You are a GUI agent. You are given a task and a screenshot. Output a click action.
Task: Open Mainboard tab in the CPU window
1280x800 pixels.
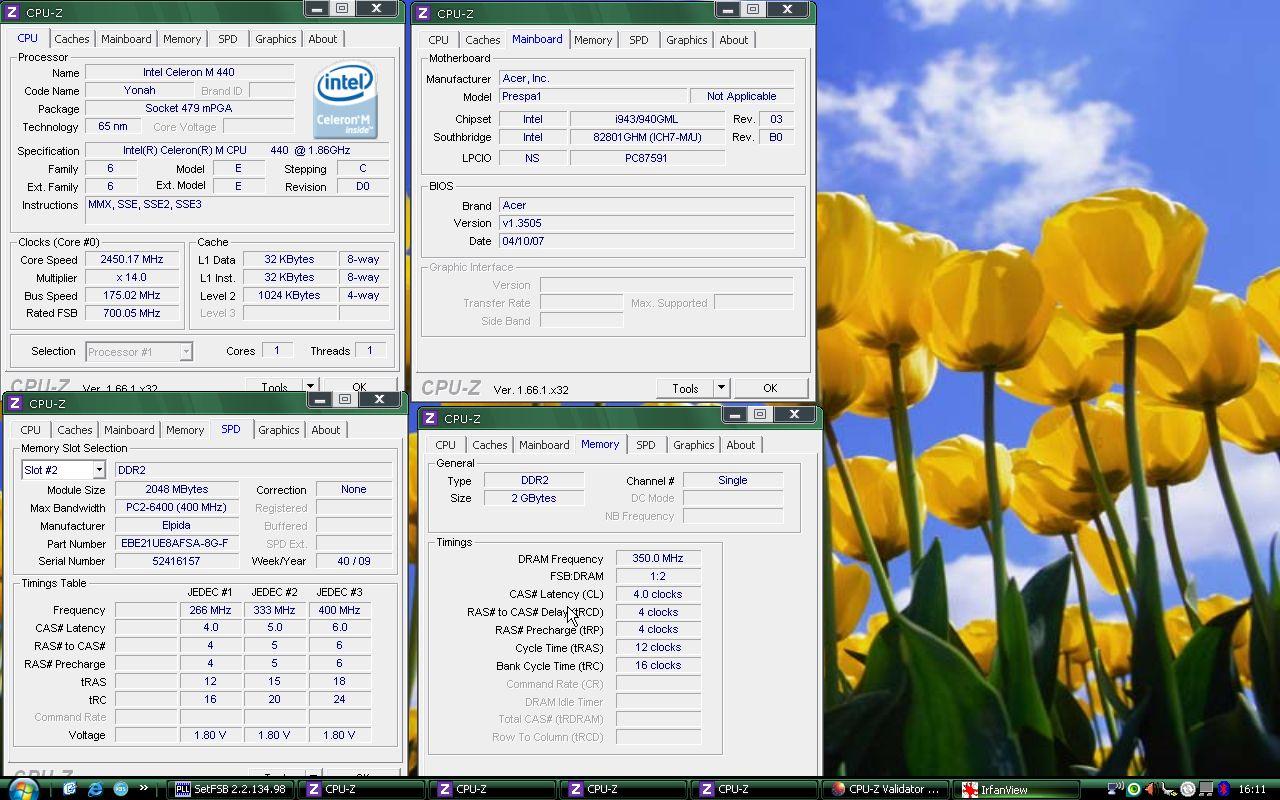(126, 39)
